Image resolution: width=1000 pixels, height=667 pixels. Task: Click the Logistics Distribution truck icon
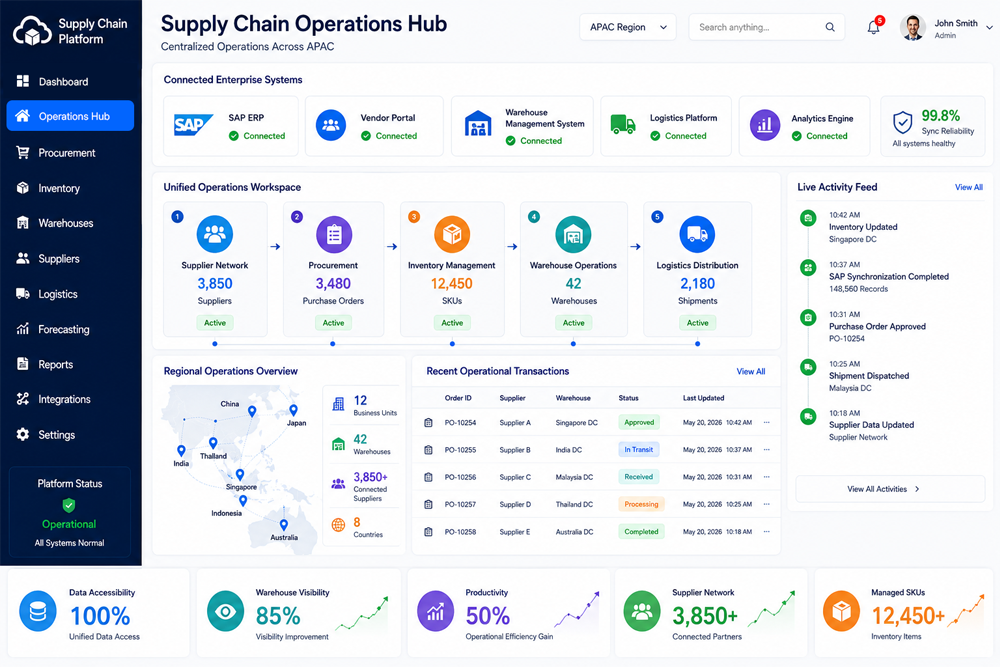click(x=697, y=234)
